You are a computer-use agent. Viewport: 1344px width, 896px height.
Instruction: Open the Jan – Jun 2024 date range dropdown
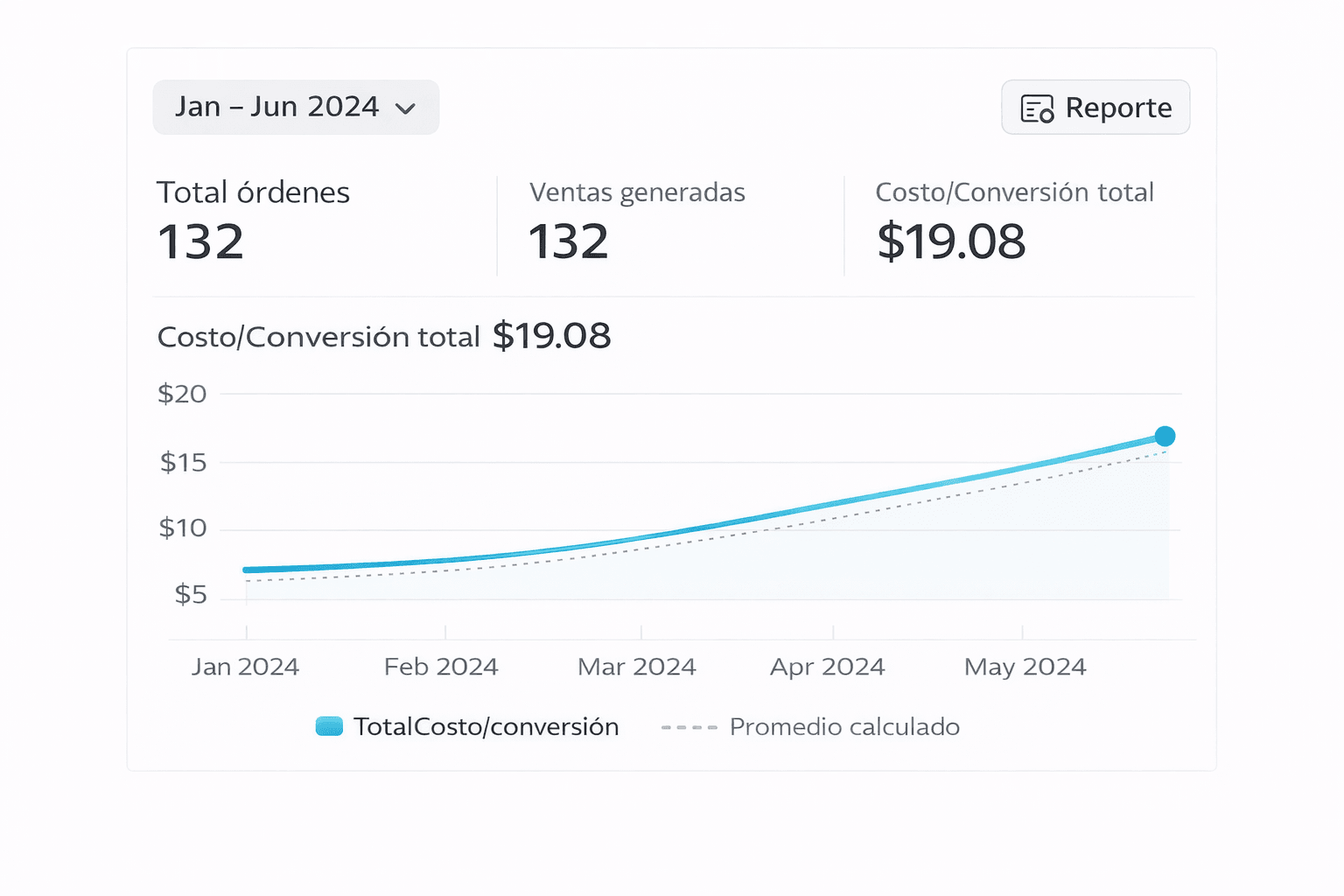296,107
